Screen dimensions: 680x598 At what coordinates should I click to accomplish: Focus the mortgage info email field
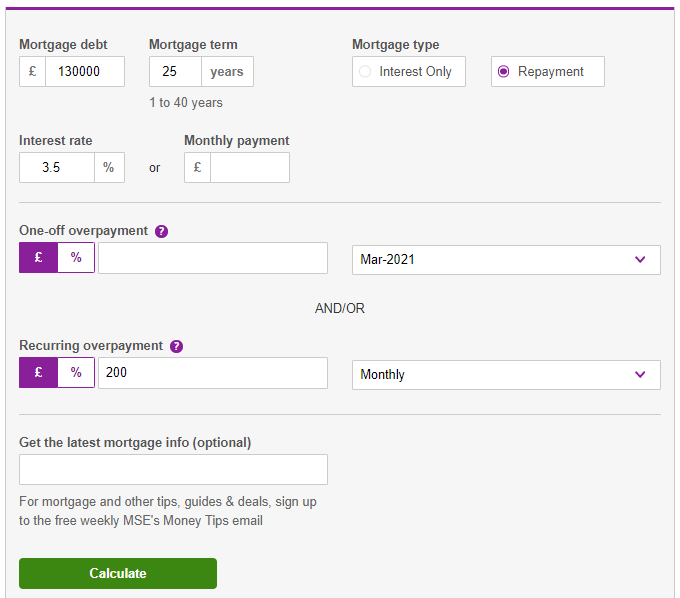pos(173,470)
